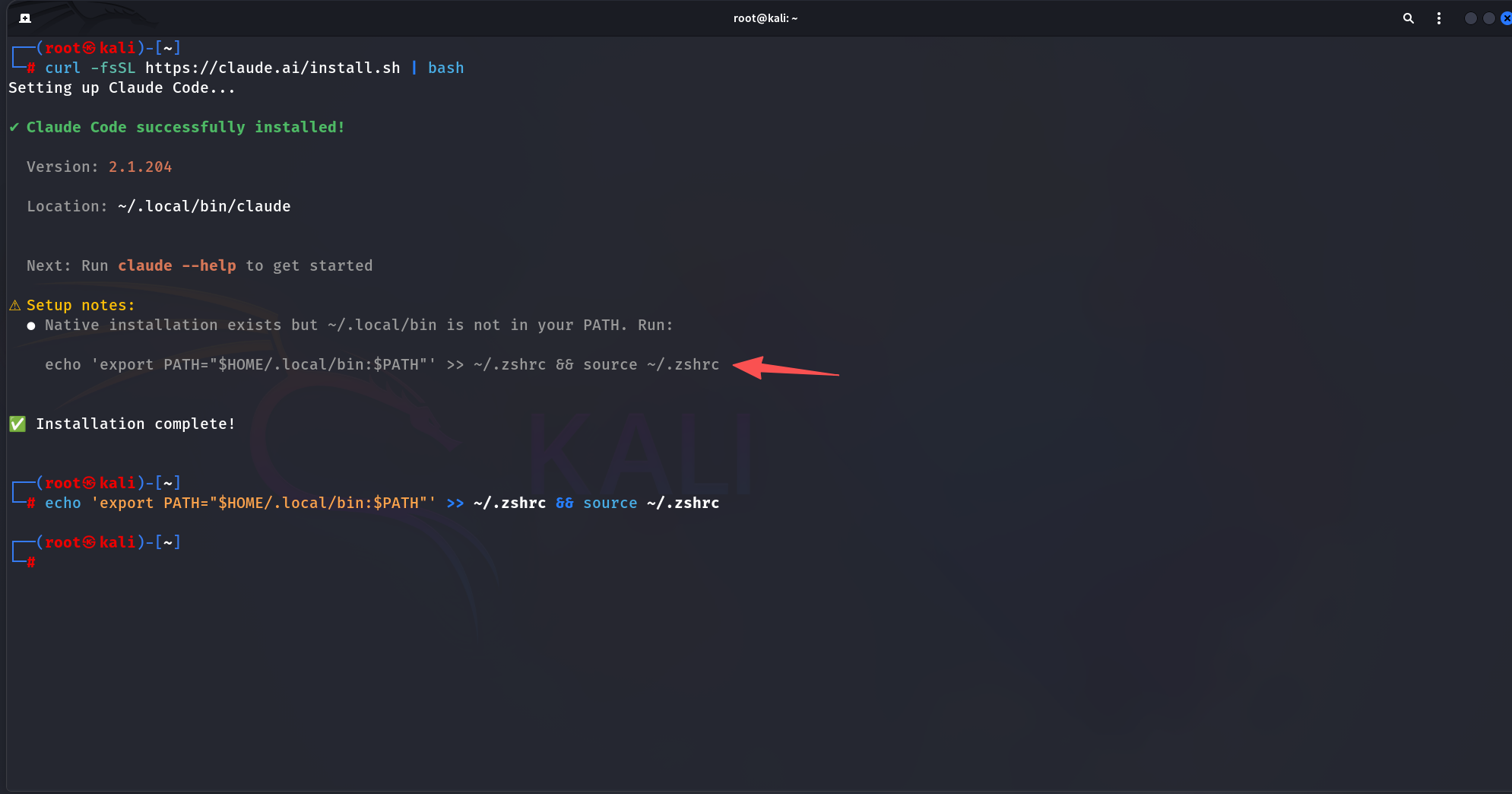Click the version number 2.1.204
This screenshot has width=1512, height=794.
tap(141, 167)
